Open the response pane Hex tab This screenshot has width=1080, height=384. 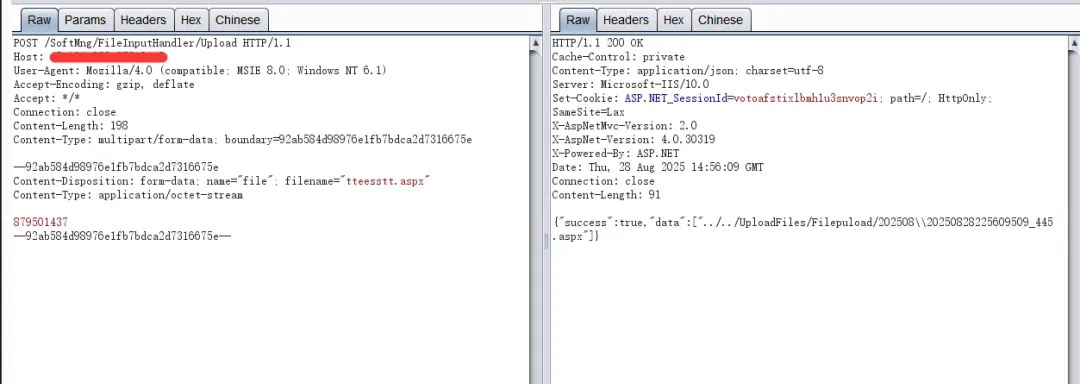[x=674, y=20]
